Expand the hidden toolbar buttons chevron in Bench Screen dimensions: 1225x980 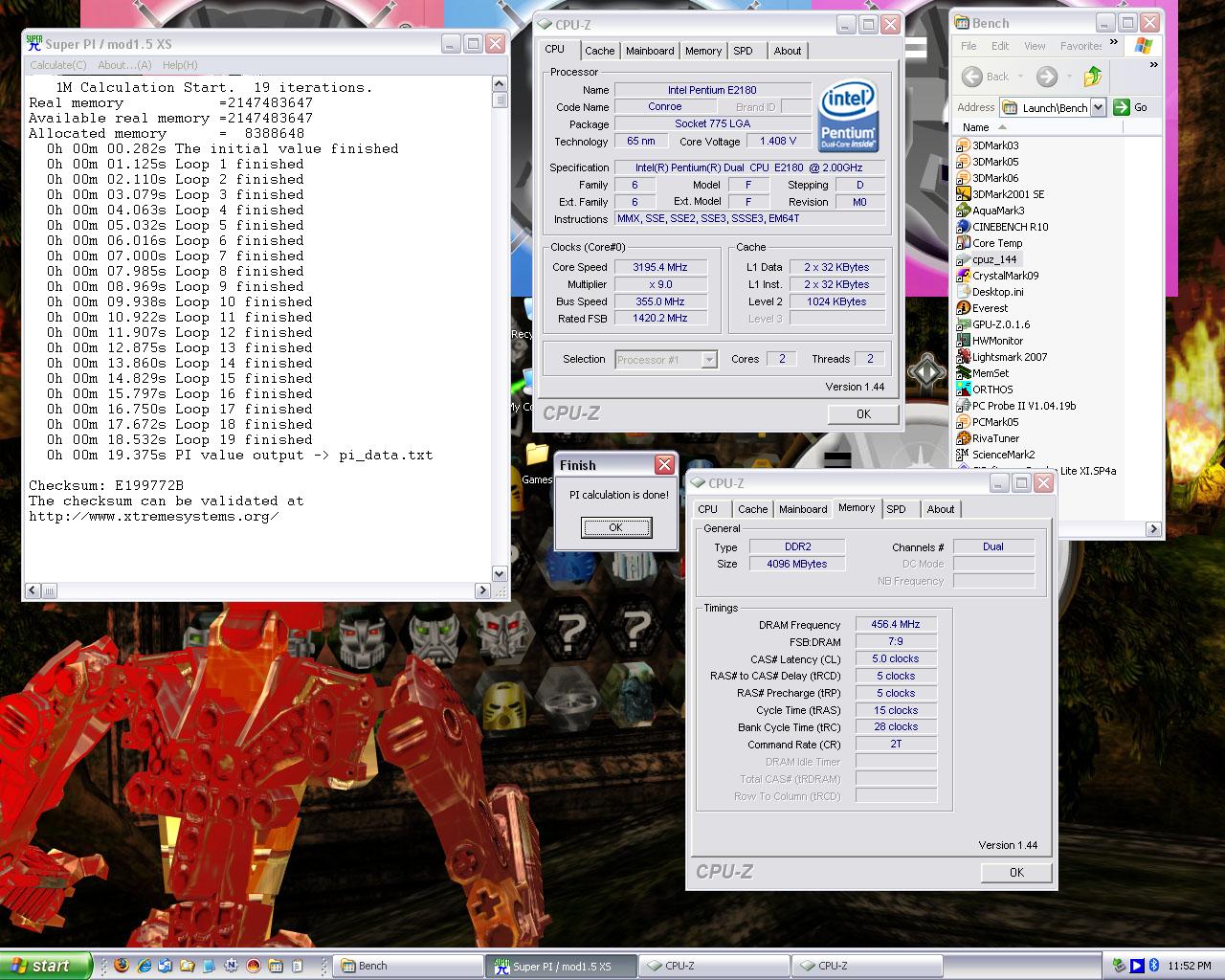coord(1153,65)
